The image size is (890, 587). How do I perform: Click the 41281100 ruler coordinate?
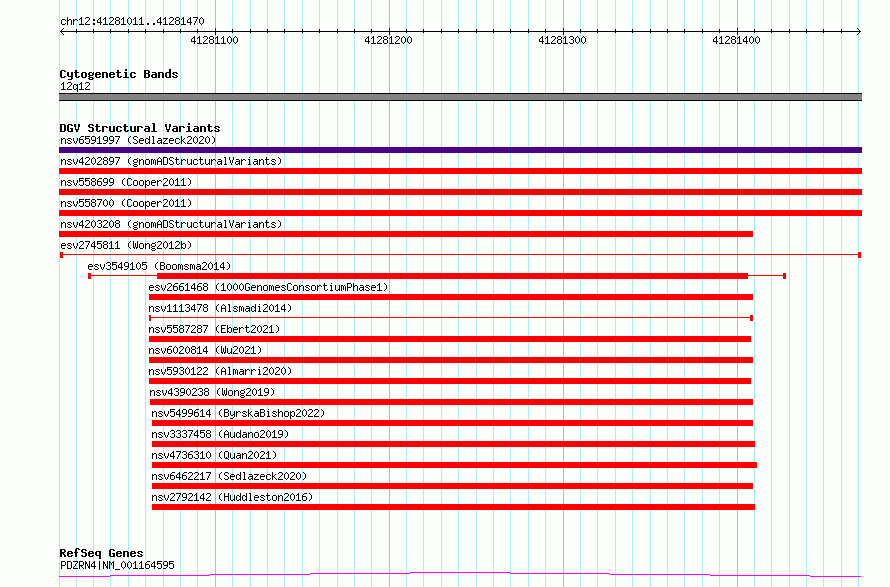click(214, 40)
